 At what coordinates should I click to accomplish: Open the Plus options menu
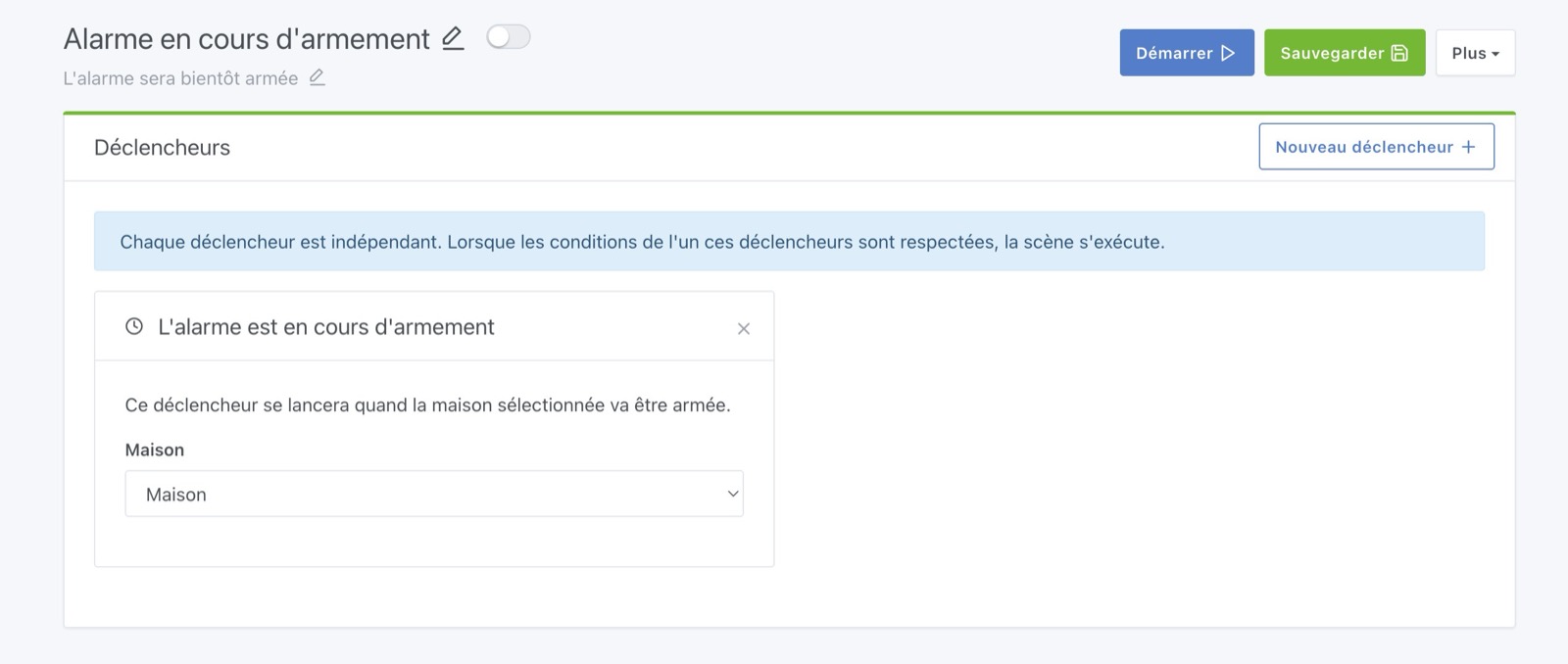pyautogui.click(x=1475, y=53)
